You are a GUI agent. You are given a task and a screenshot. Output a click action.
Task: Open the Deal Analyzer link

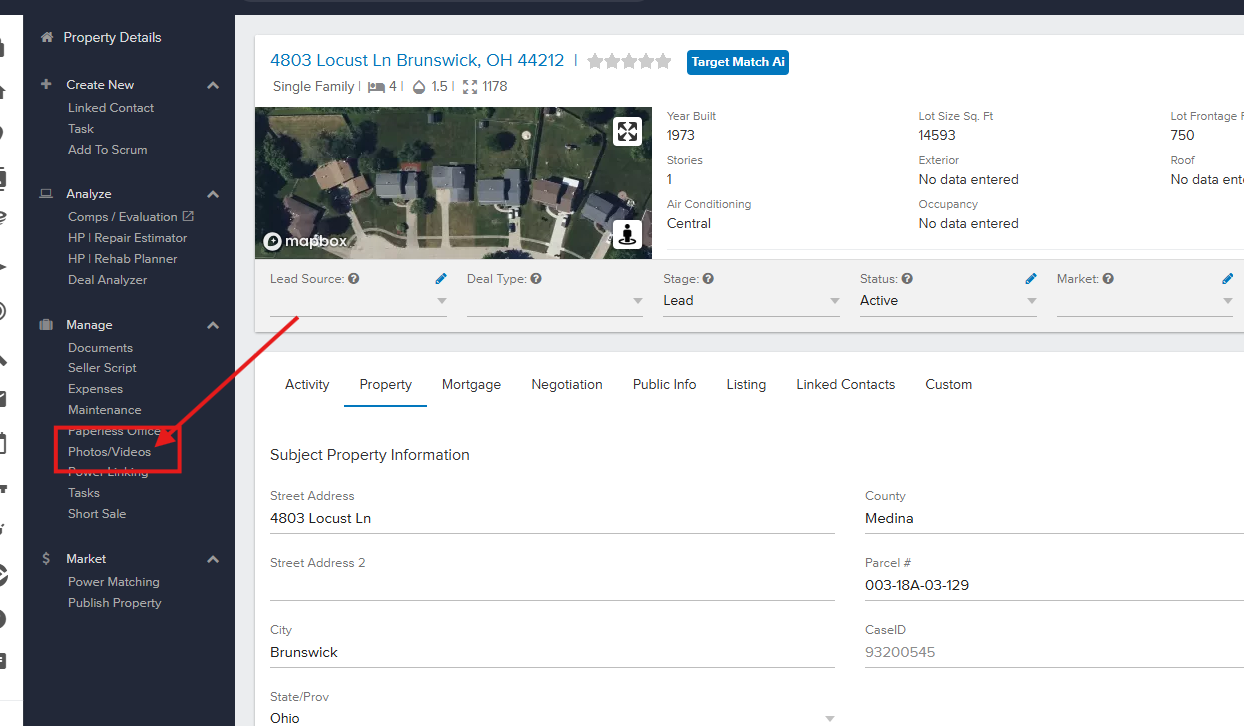(108, 280)
